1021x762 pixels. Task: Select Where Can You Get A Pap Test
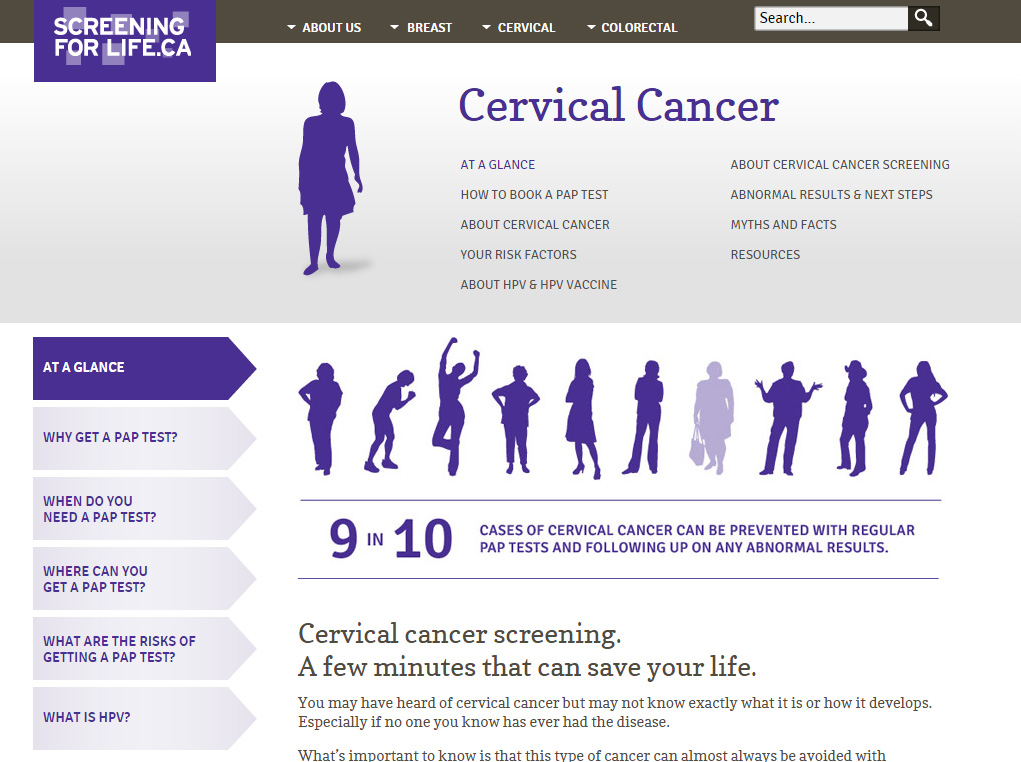click(x=143, y=578)
